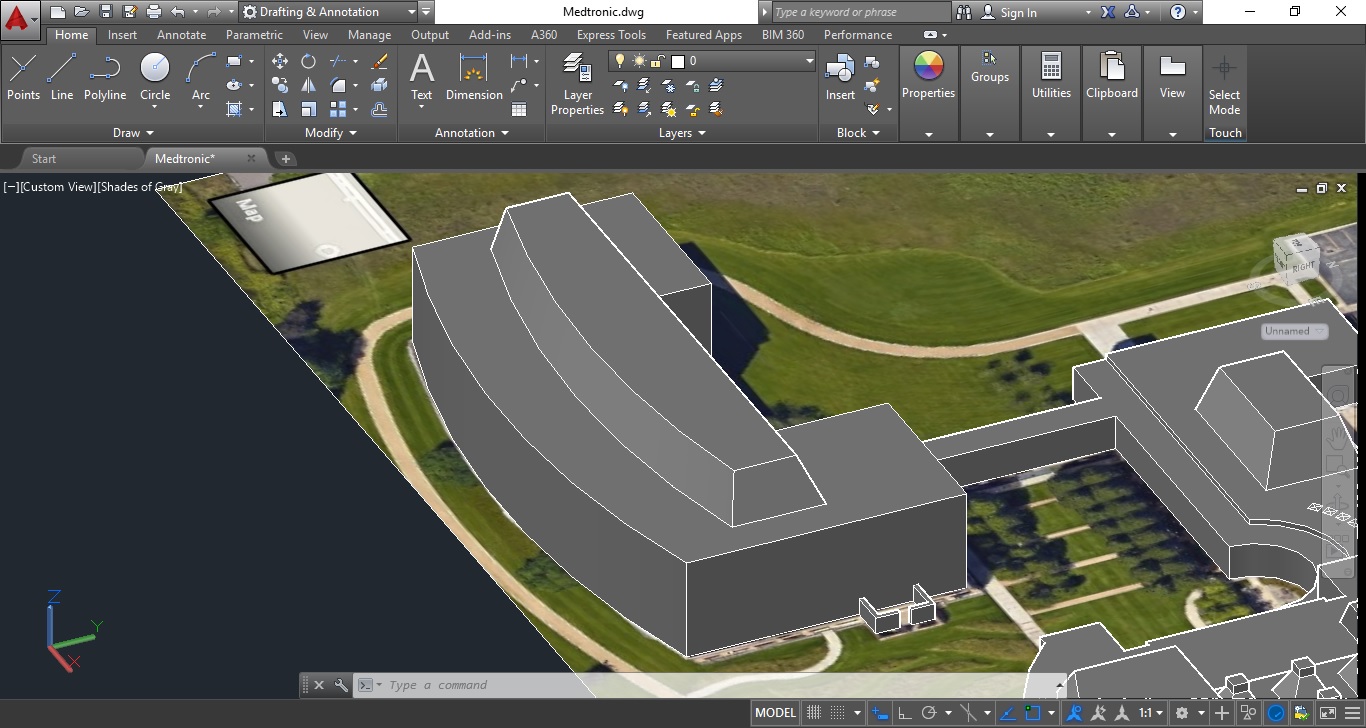Image resolution: width=1366 pixels, height=728 pixels.
Task: Switch to the Annotate ribbon tab
Action: coord(181,34)
